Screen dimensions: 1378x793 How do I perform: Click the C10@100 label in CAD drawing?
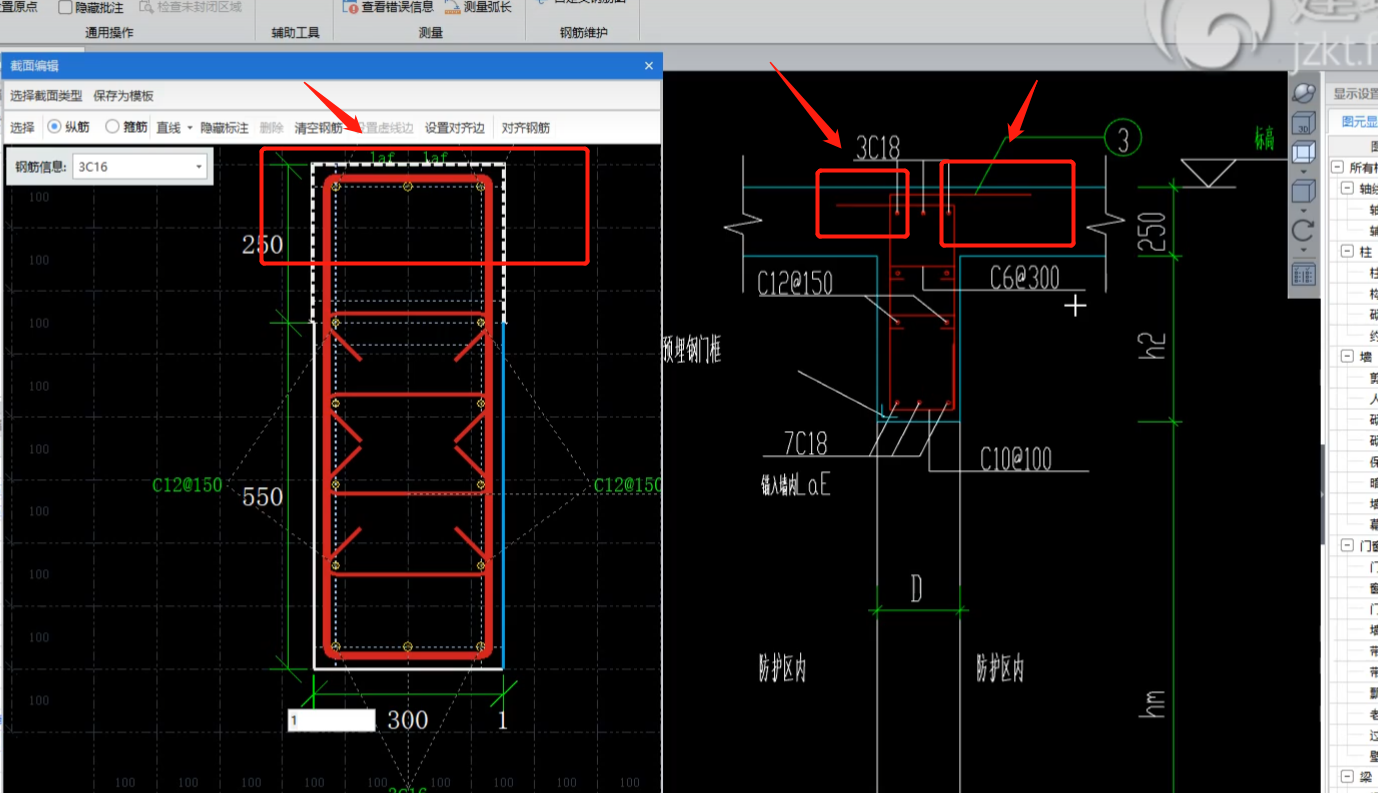pos(1016,459)
